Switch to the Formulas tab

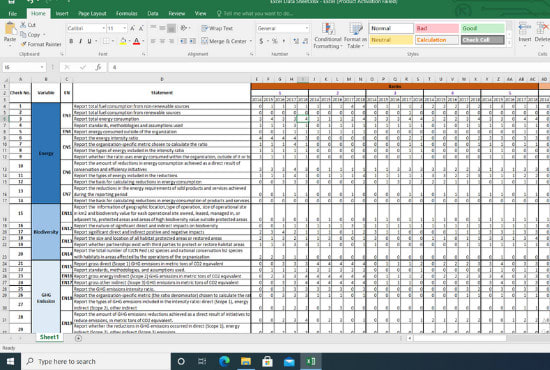(x=127, y=13)
